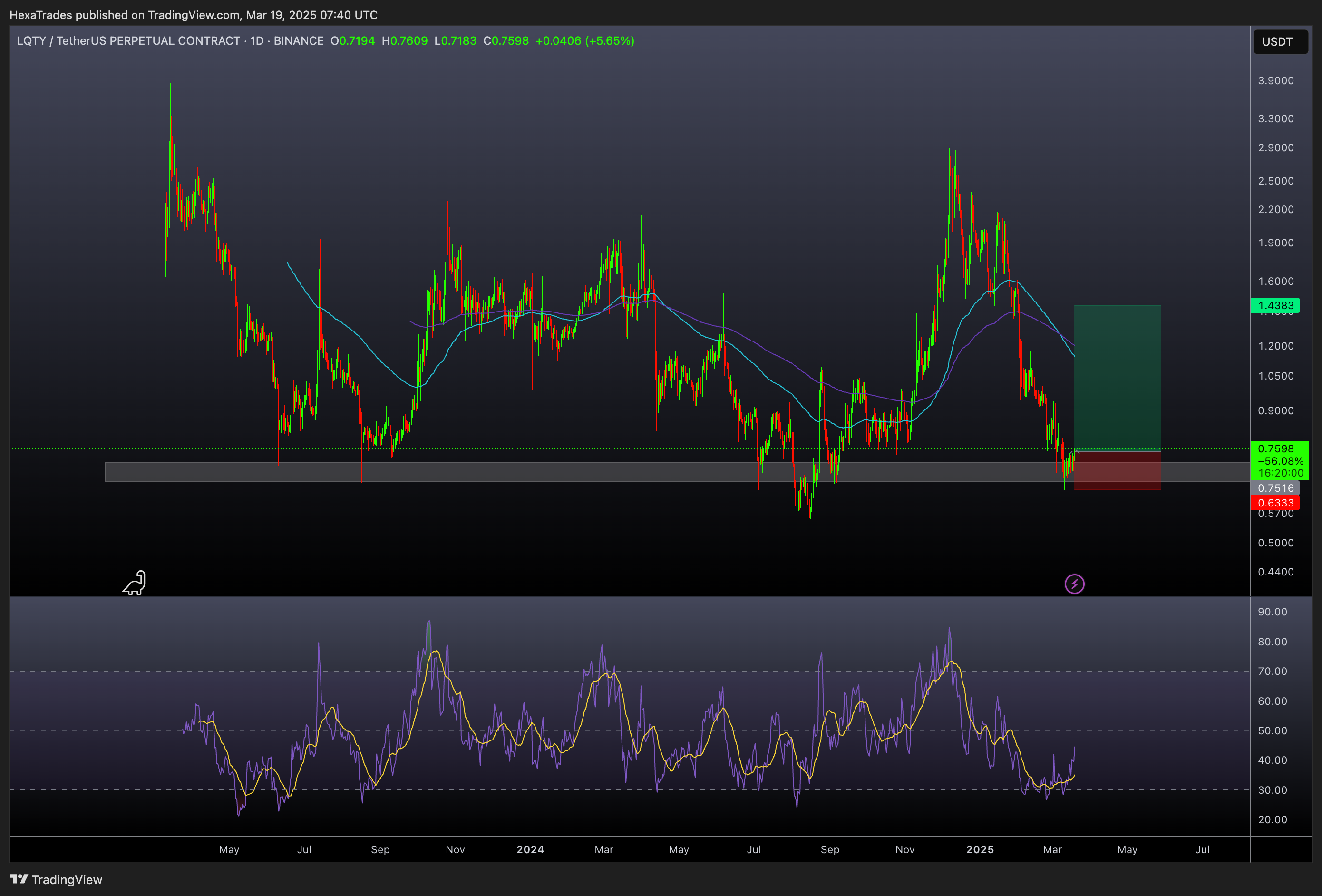
Task: Click the 3.9000 price axis label
Action: pos(1275,81)
